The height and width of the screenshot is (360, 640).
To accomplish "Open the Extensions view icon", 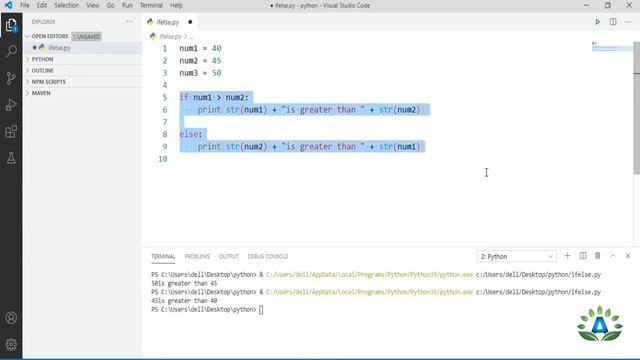I will point(11,131).
